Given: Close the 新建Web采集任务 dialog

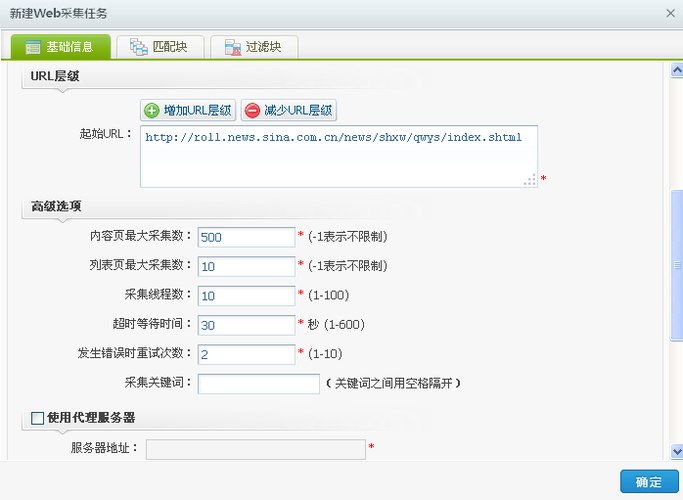Looking at the screenshot, I should click(669, 13).
